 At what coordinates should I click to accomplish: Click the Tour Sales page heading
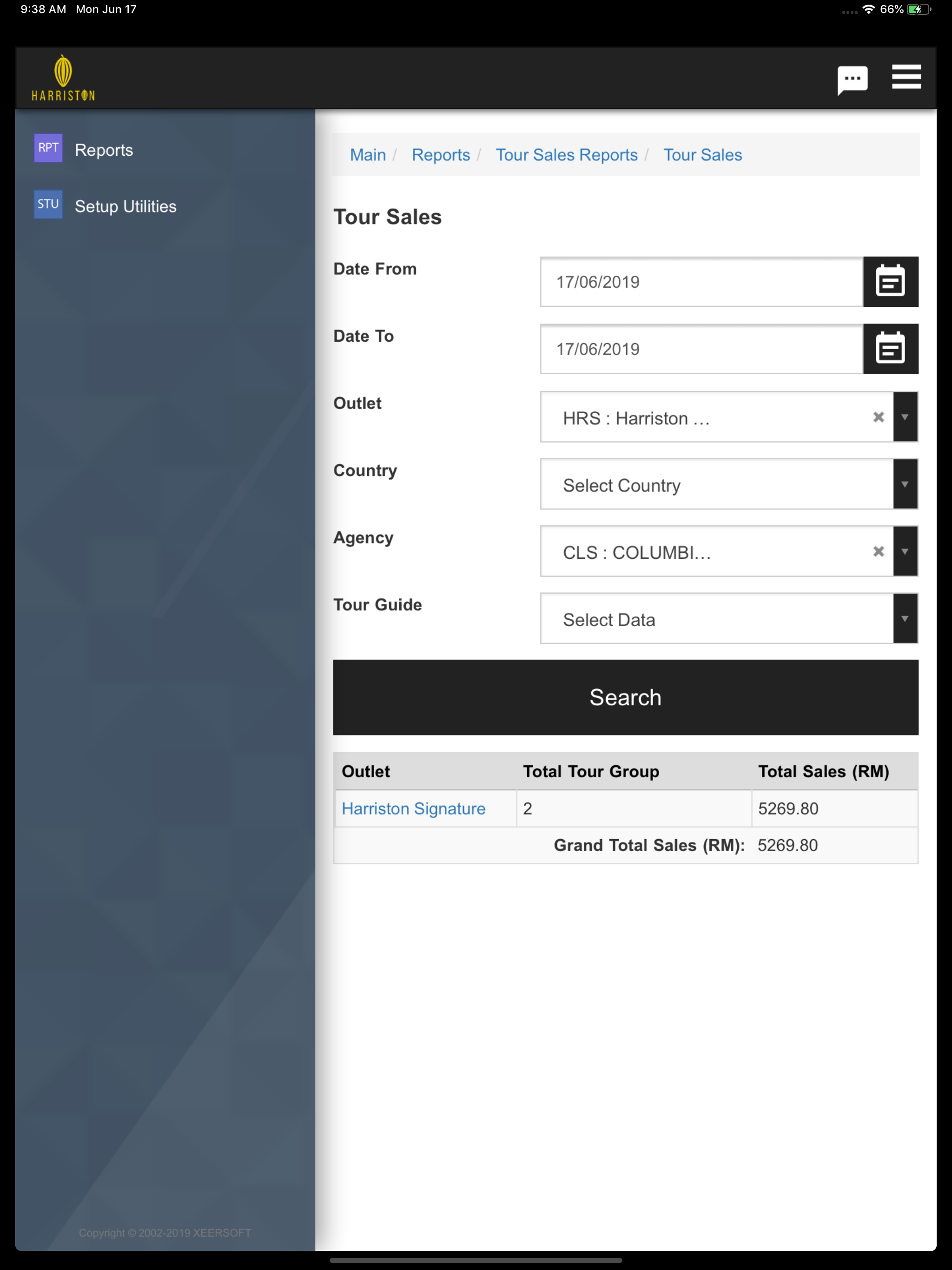(388, 217)
